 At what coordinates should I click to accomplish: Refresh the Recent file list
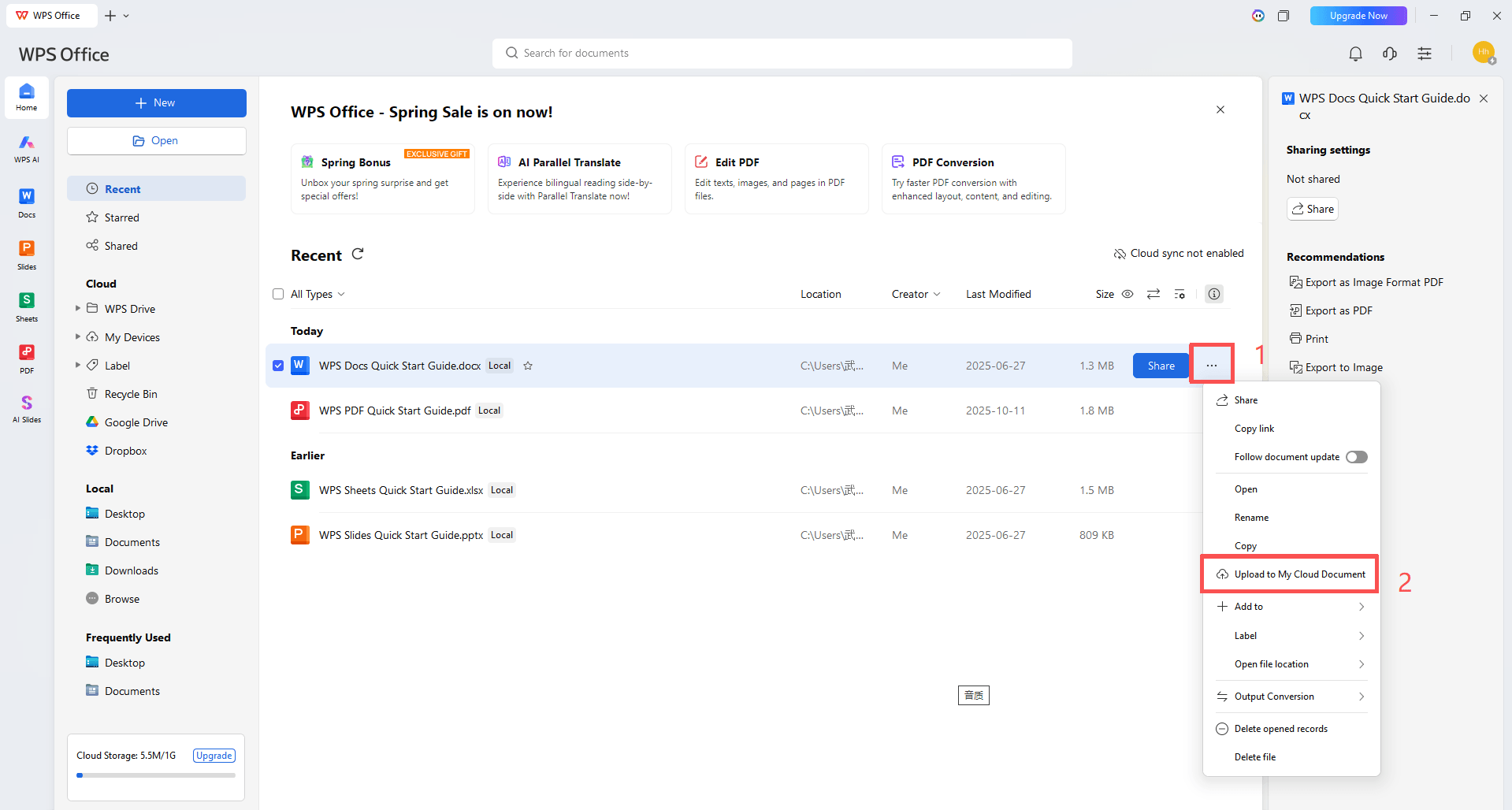point(358,254)
